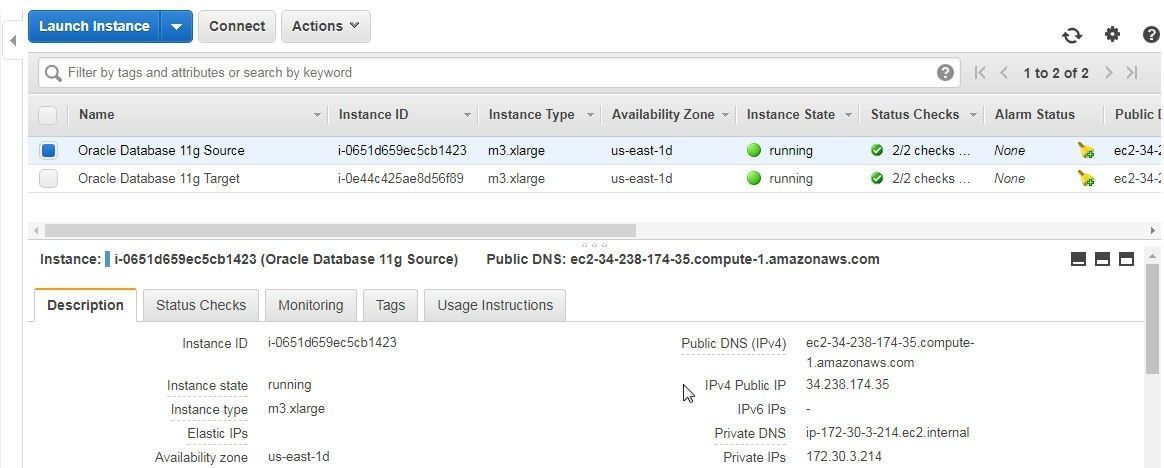Click the Alarm Status column header
This screenshot has width=1164, height=468.
1034,115
